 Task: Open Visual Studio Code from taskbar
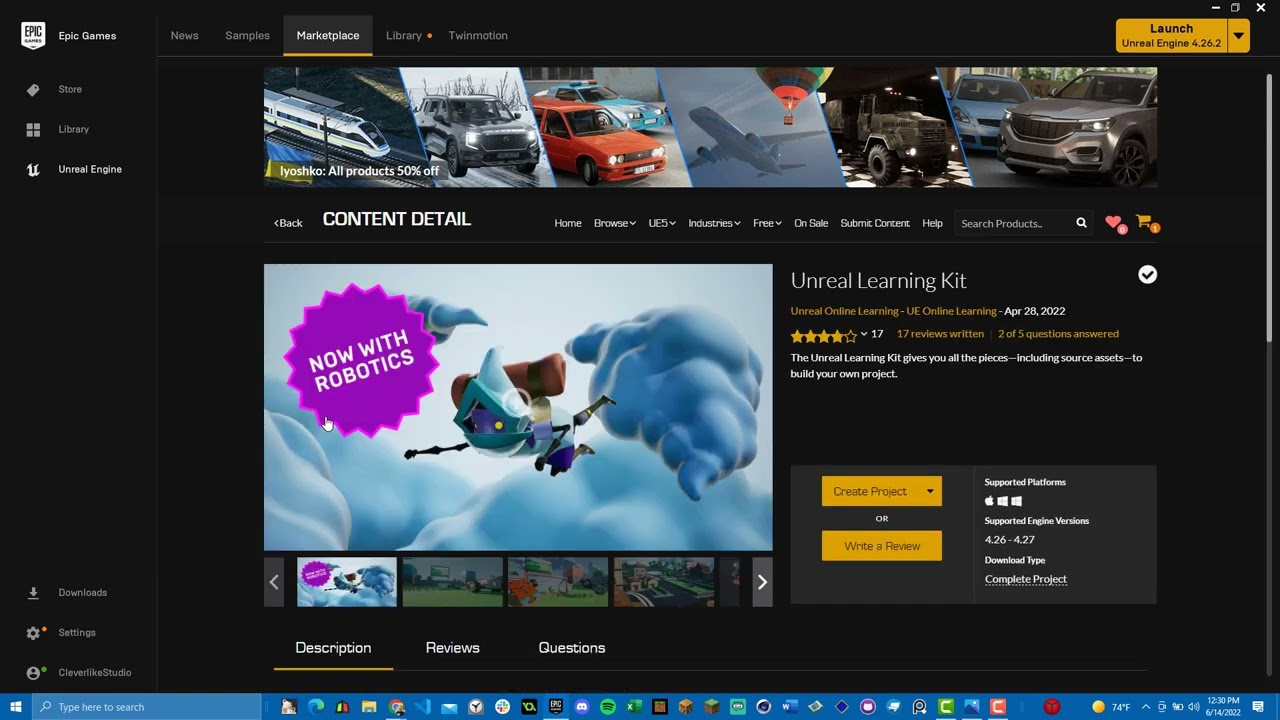pyautogui.click(x=423, y=707)
